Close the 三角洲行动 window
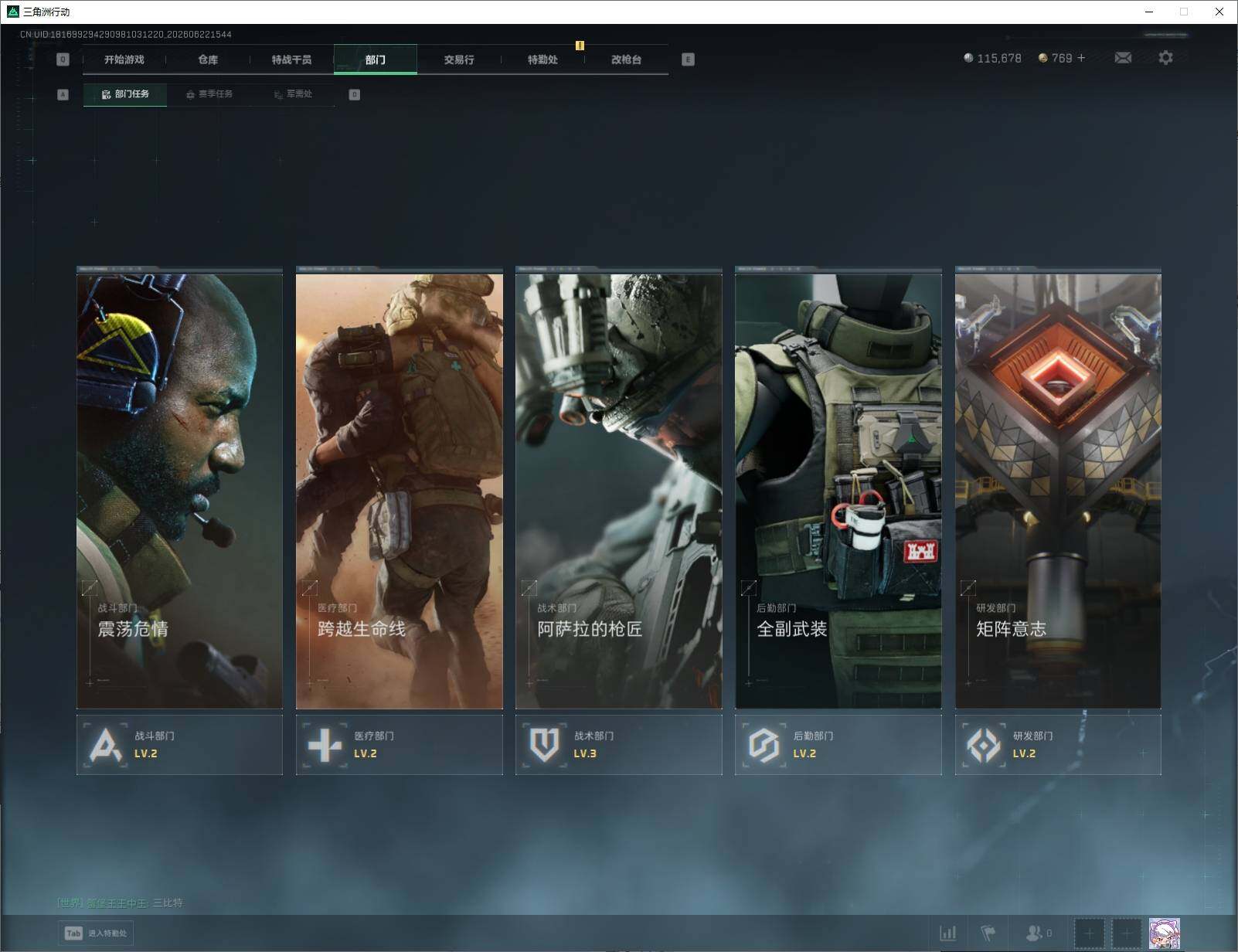 tap(1219, 12)
